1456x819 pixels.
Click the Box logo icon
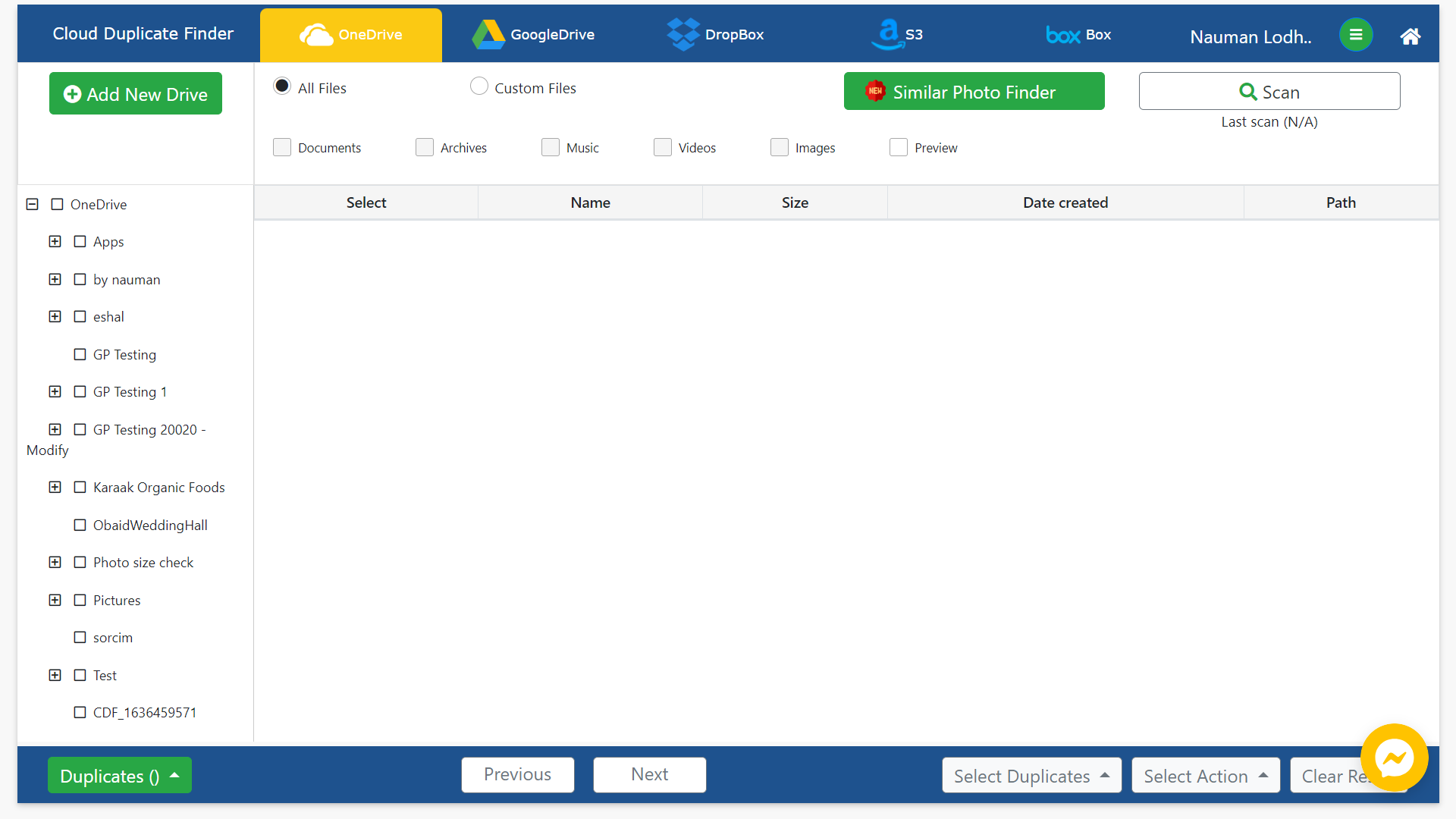[x=1062, y=35]
